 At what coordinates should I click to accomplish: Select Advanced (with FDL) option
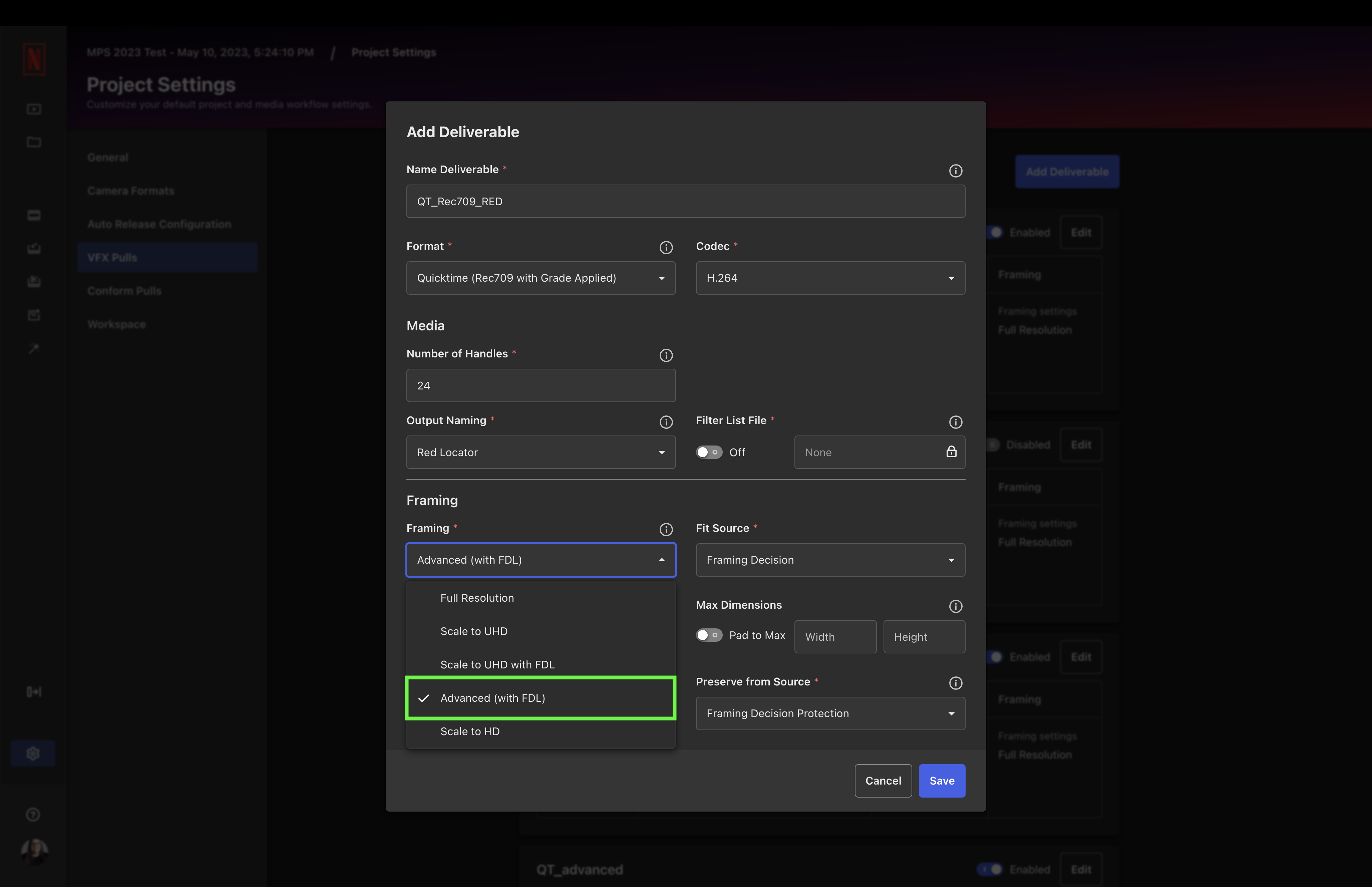(x=541, y=698)
